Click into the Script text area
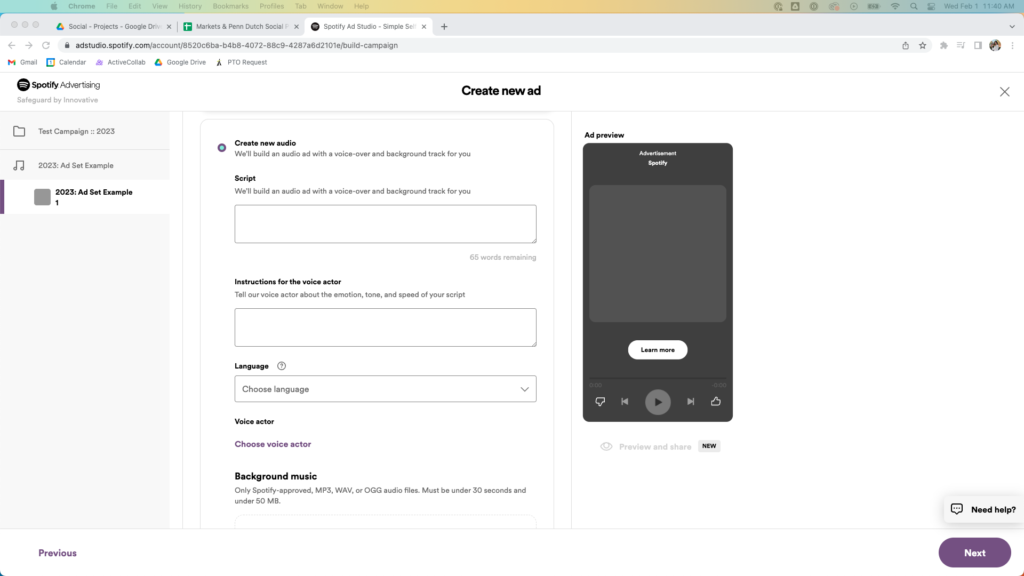The height and width of the screenshot is (576, 1024). (385, 224)
